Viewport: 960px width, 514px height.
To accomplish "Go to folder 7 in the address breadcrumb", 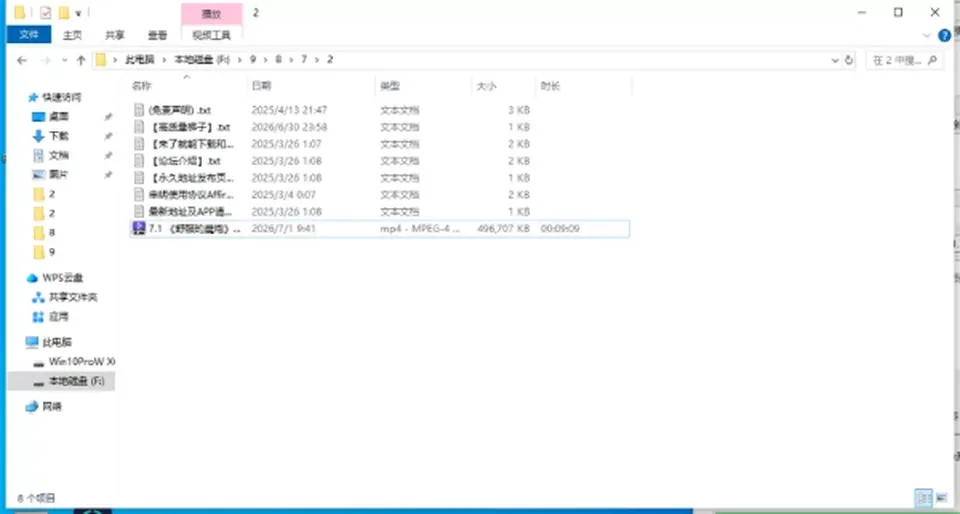I will 304,60.
